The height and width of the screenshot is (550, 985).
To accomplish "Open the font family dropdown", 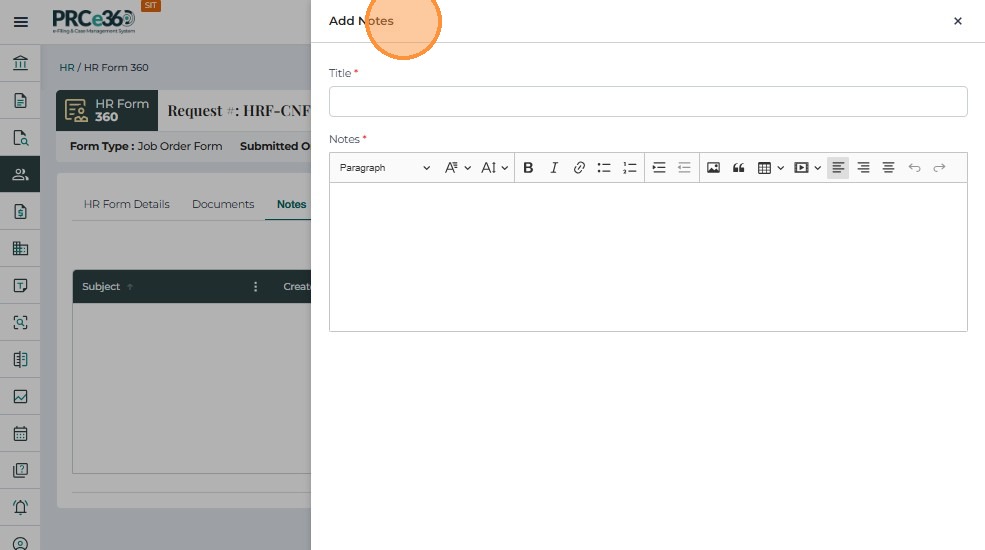I will 457,168.
